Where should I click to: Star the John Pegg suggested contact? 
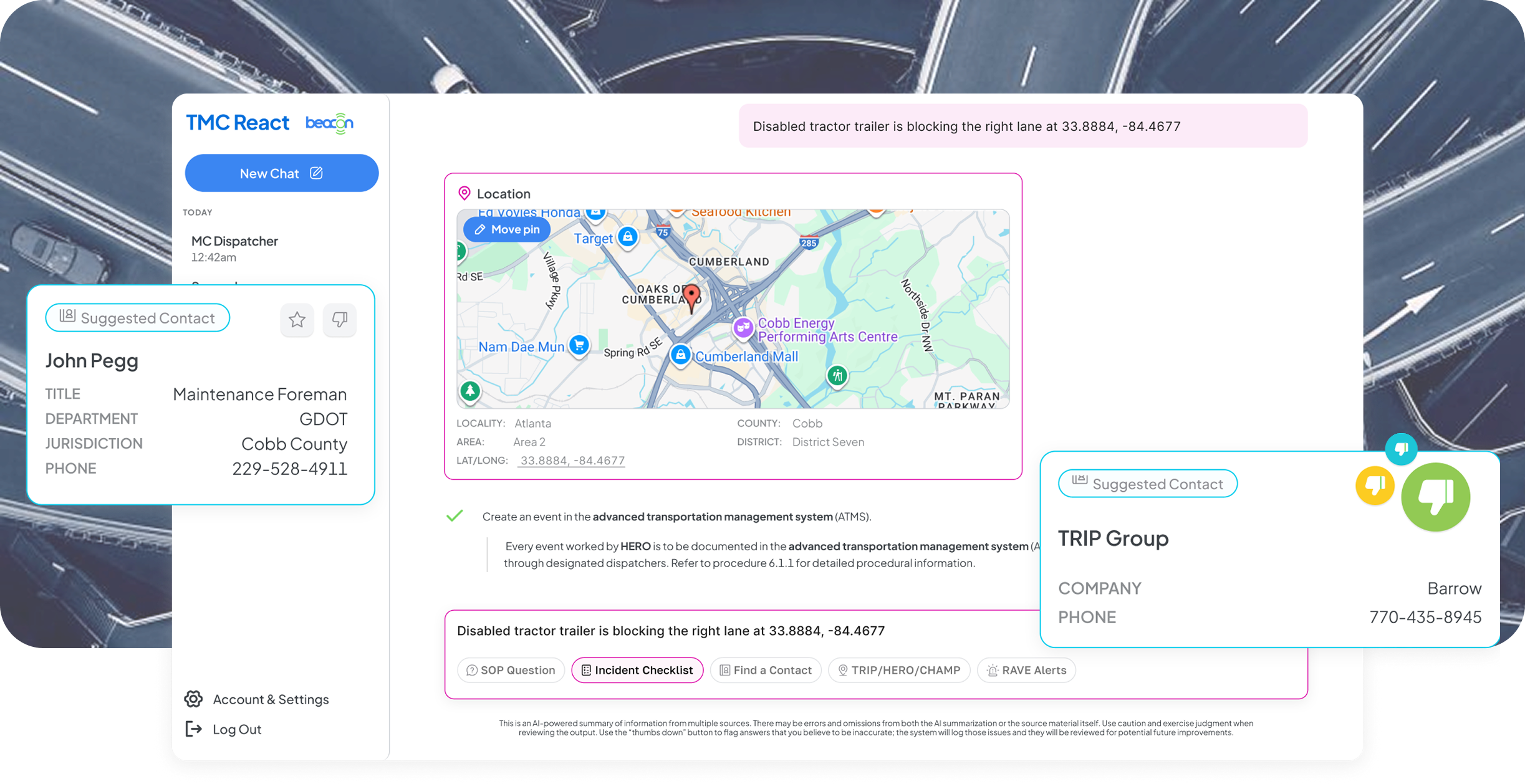[x=297, y=320]
